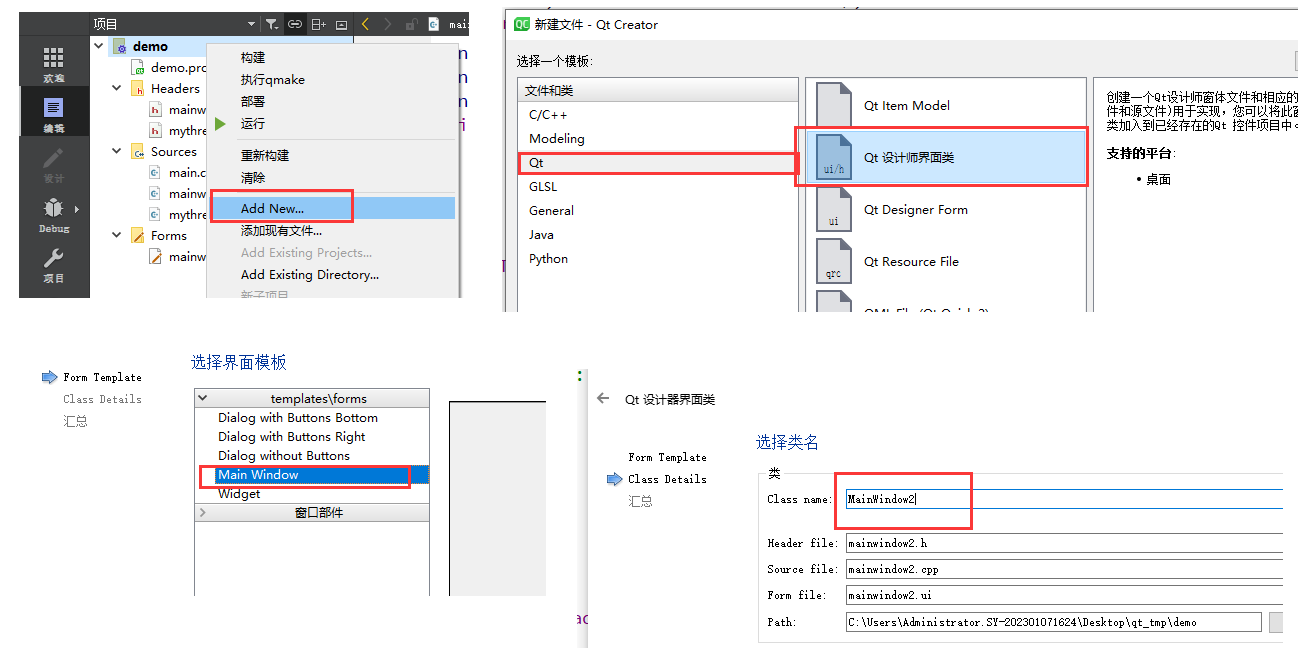Click the Headers folder icon
Viewport: 1302px width, 648px height.
tap(138, 88)
